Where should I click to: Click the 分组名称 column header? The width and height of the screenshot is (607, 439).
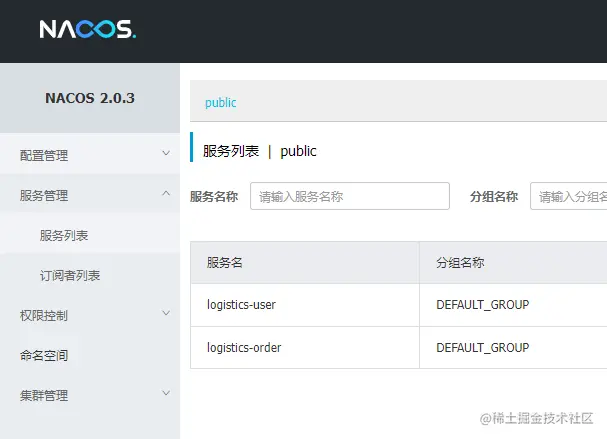[513, 262]
